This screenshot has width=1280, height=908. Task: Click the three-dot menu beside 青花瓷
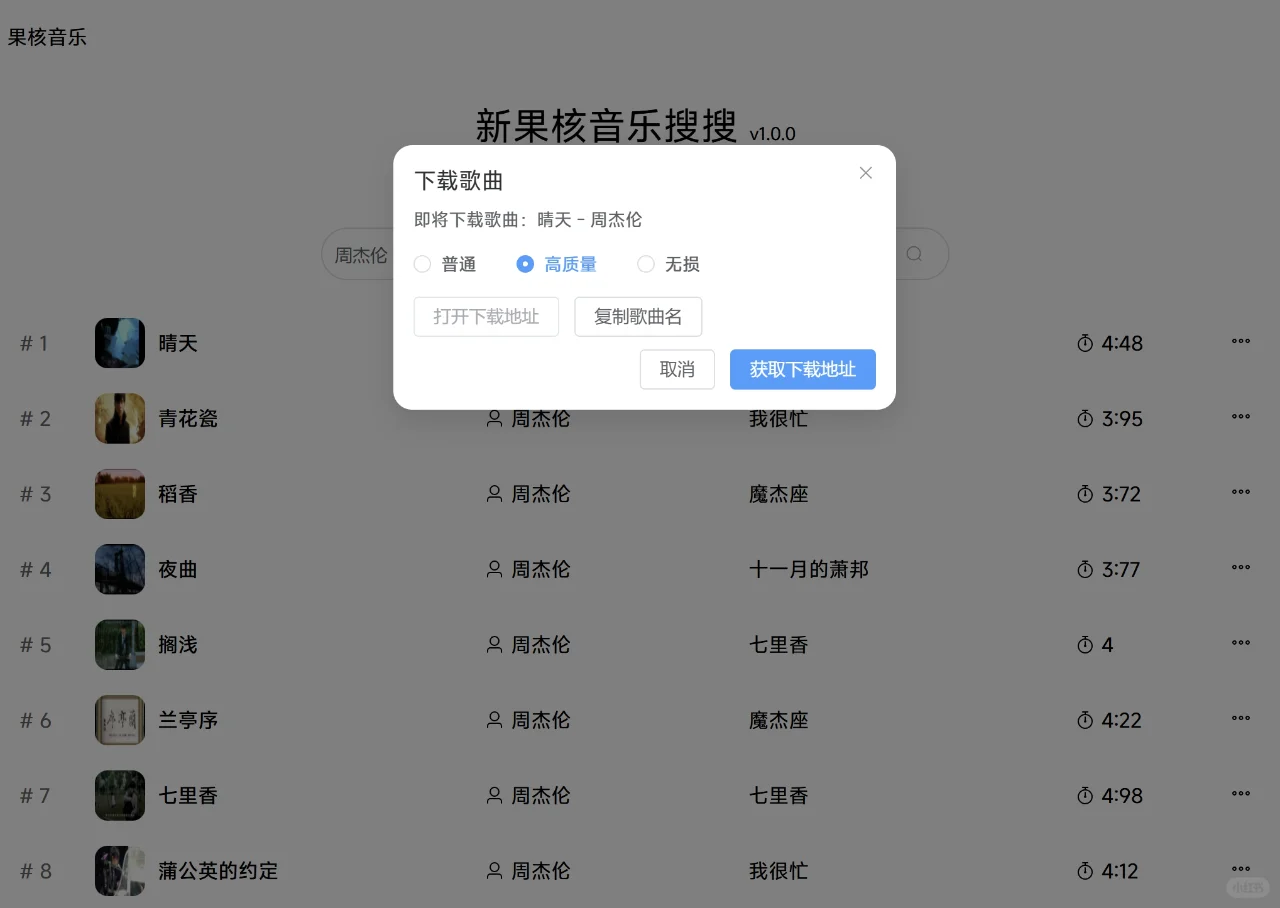[1240, 417]
